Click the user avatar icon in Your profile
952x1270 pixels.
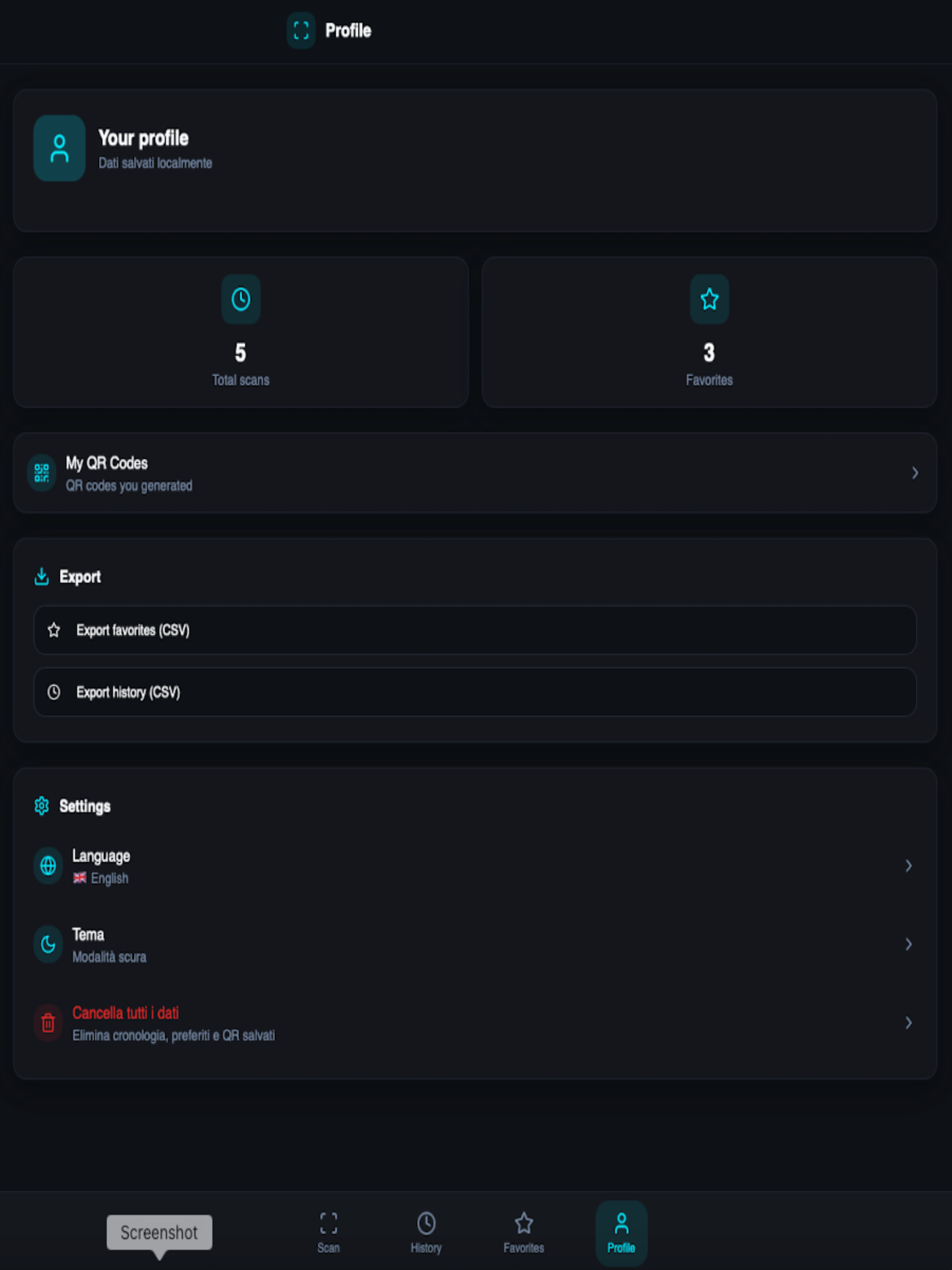pyautogui.click(x=59, y=148)
